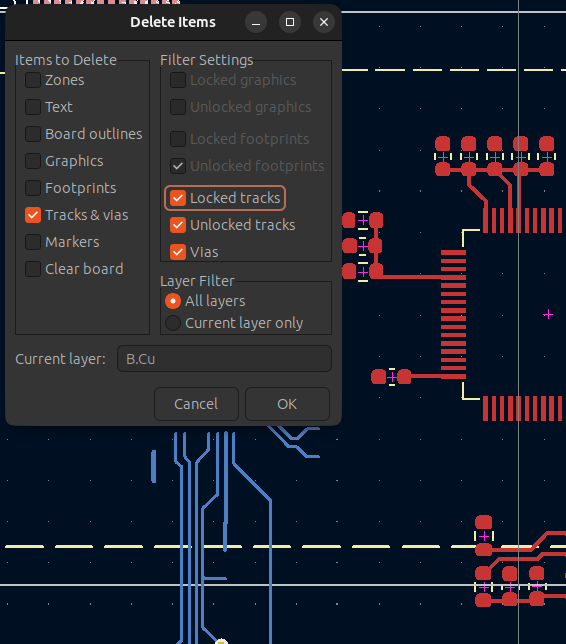The height and width of the screenshot is (644, 566).
Task: Click the Current layer B.Cu field
Action: coord(224,359)
